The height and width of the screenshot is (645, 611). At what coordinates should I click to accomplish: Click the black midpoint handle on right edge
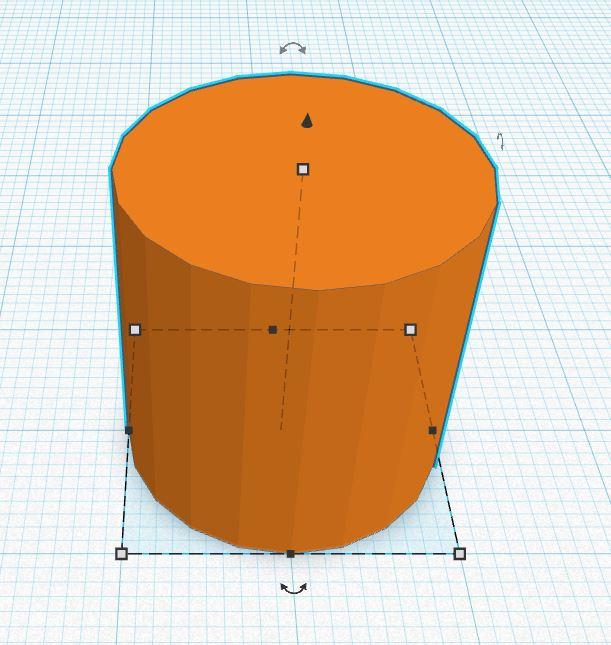432,430
